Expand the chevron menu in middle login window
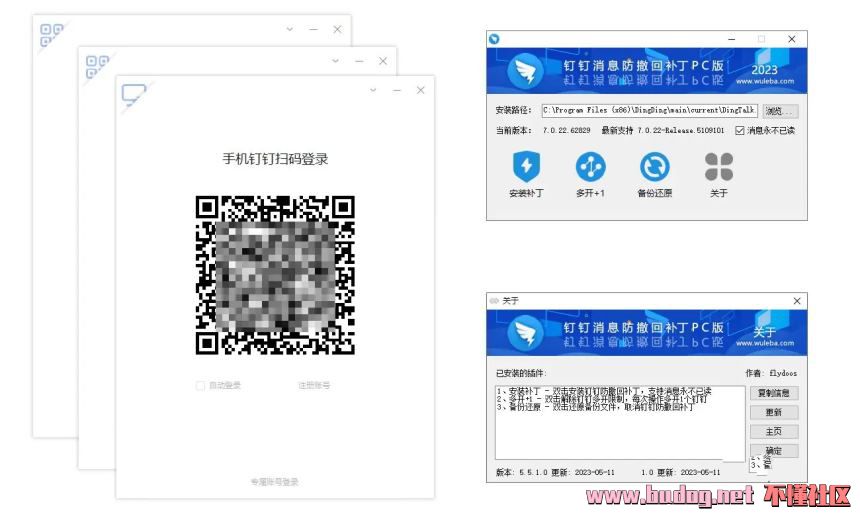Viewport: 860px width, 516px height. (335, 61)
